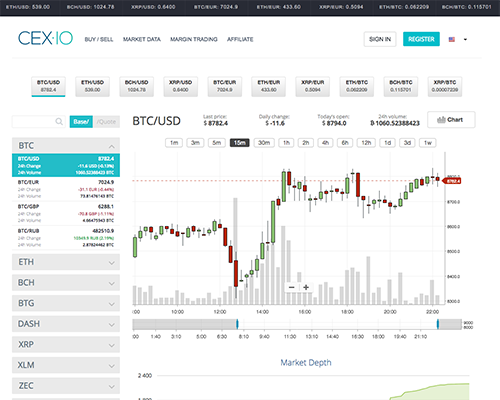
Task: Toggle Base/ filter
Action: click(x=81, y=122)
